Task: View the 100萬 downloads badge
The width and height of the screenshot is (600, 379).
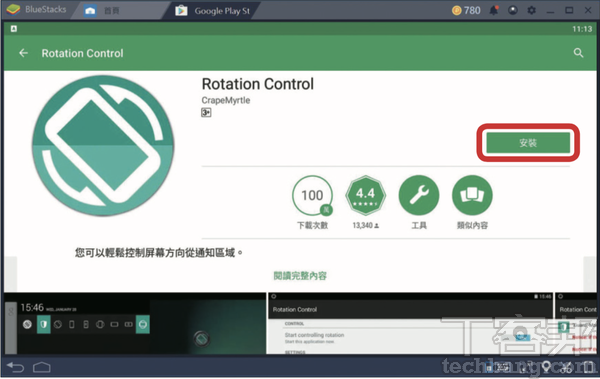Action: 312,196
